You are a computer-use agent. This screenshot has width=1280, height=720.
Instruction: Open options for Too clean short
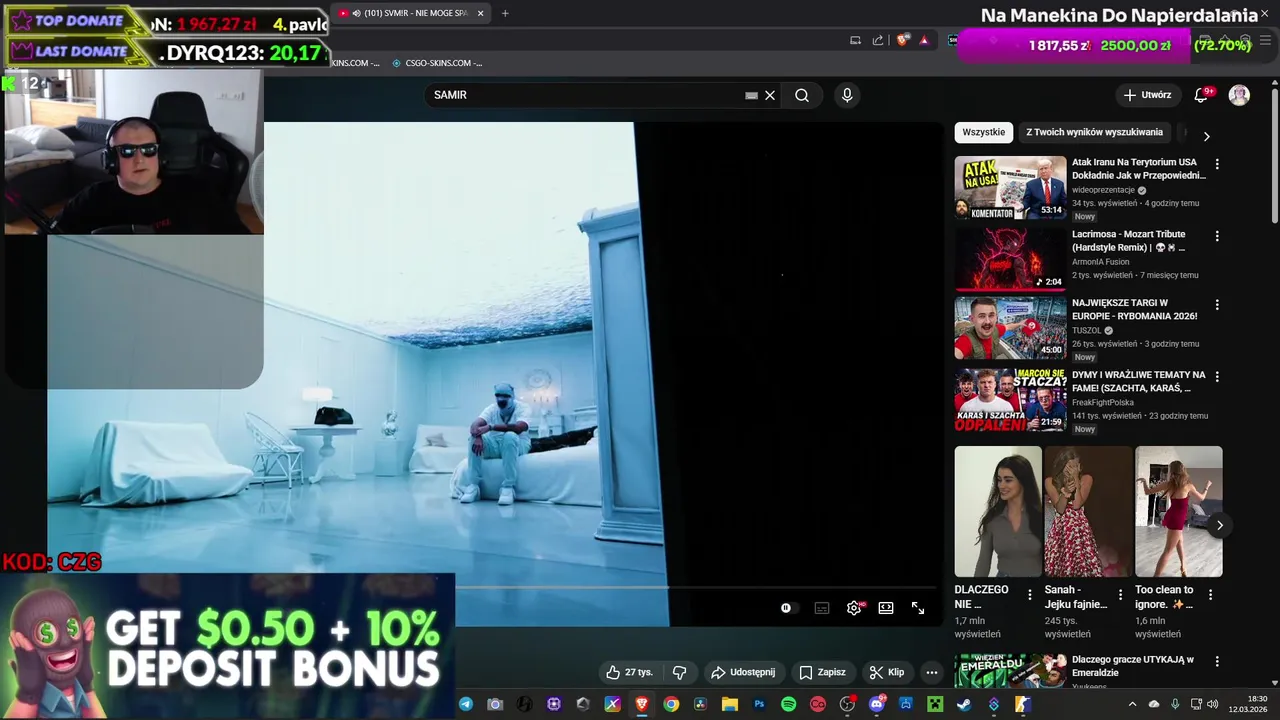(1210, 594)
